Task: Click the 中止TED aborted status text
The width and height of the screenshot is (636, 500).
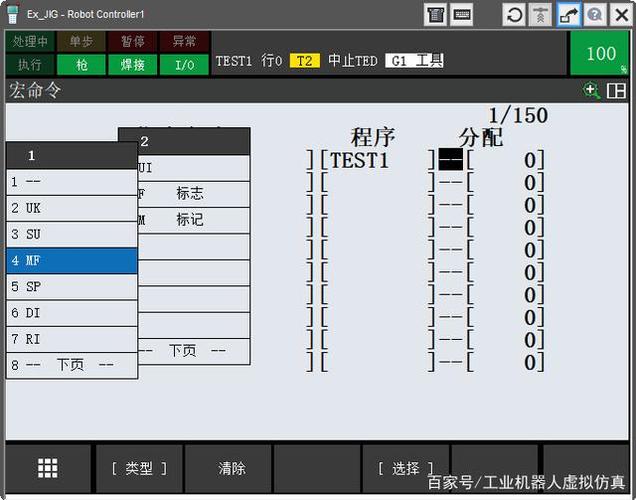Action: coord(352,61)
